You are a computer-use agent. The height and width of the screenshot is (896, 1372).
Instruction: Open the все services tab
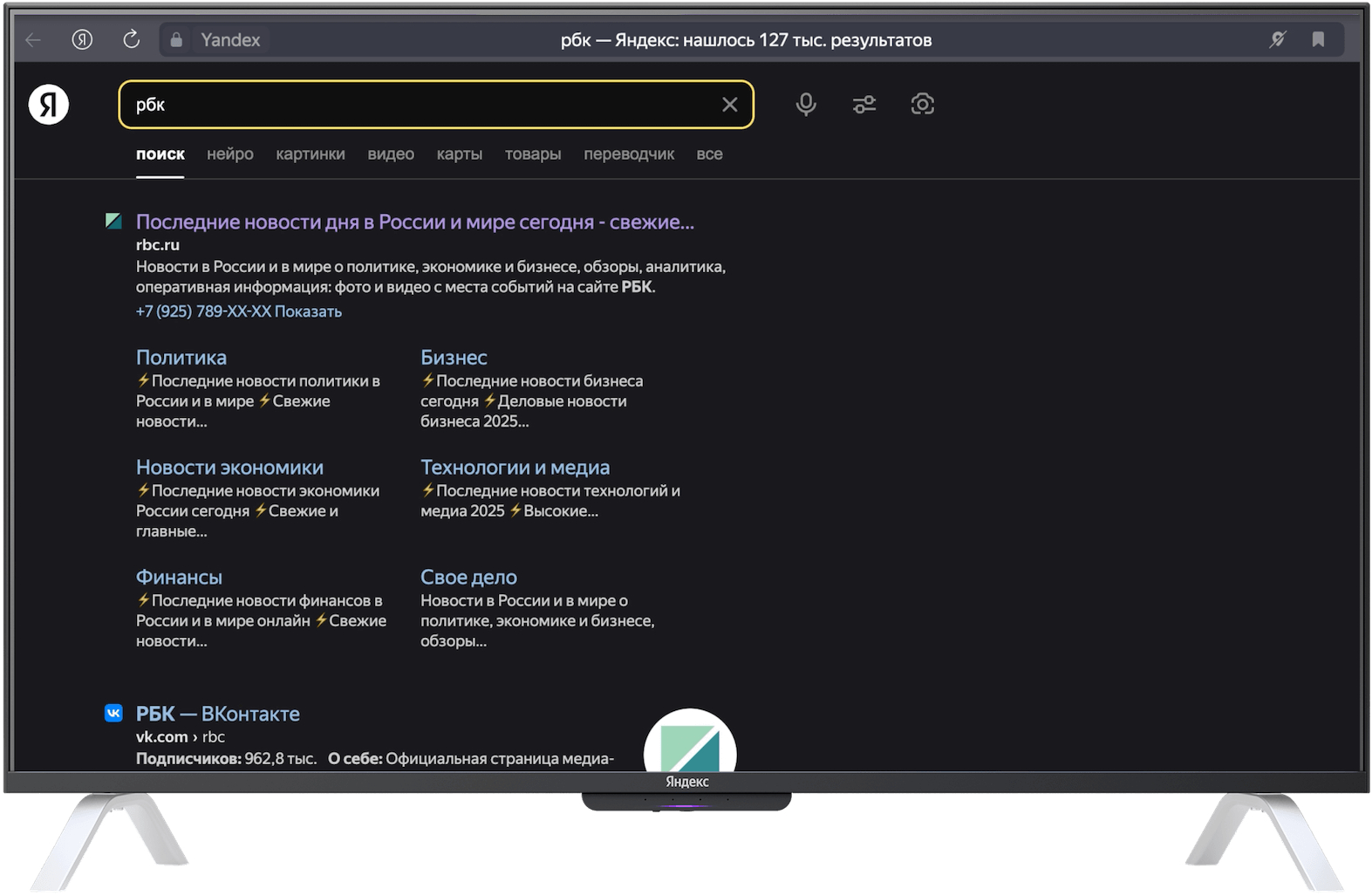coord(709,154)
